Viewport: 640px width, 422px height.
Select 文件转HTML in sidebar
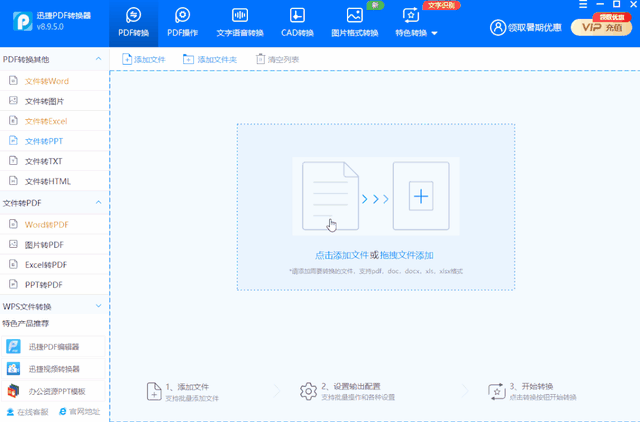pyautogui.click(x=54, y=181)
